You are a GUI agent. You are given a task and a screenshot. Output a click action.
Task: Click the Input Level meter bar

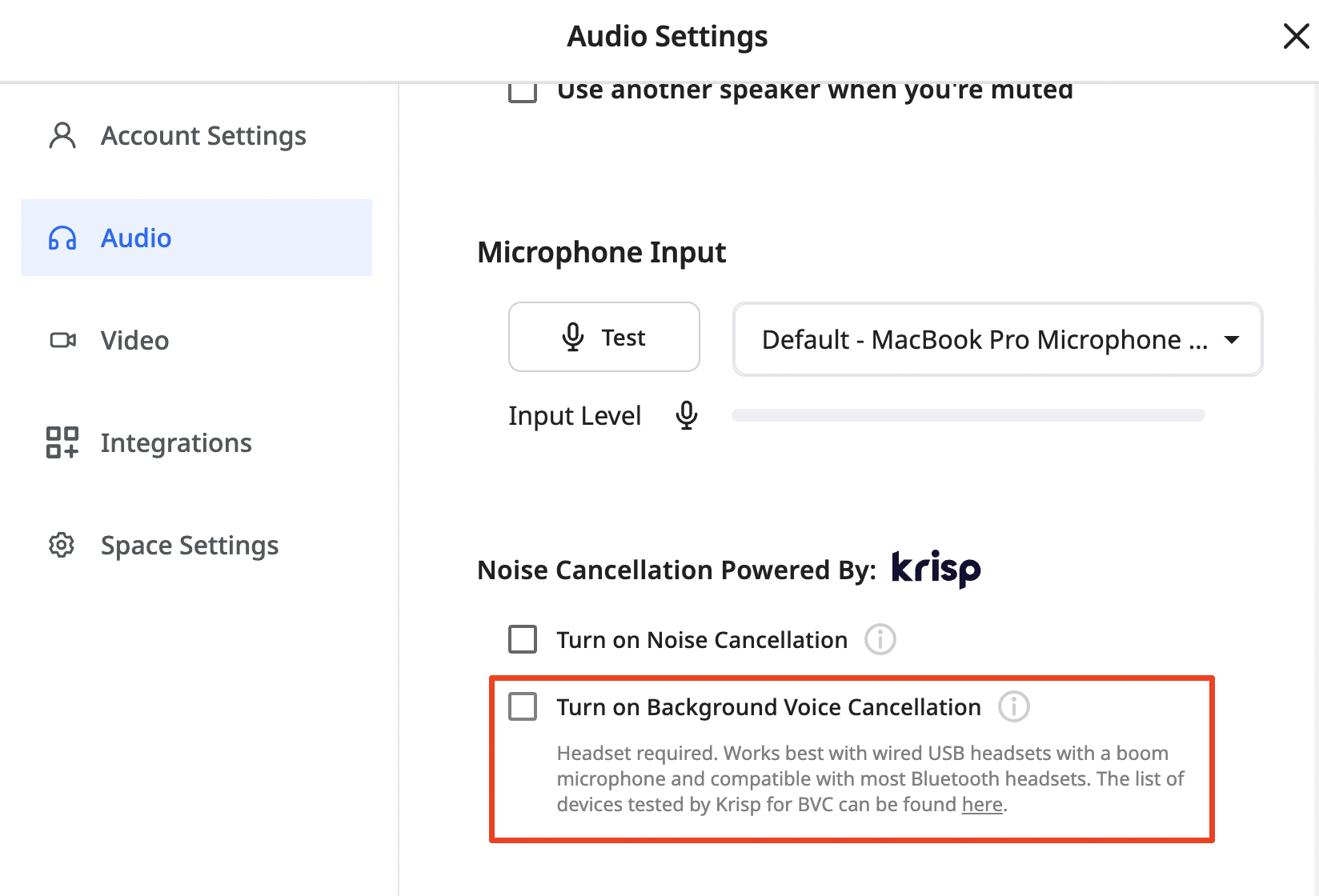(x=968, y=415)
